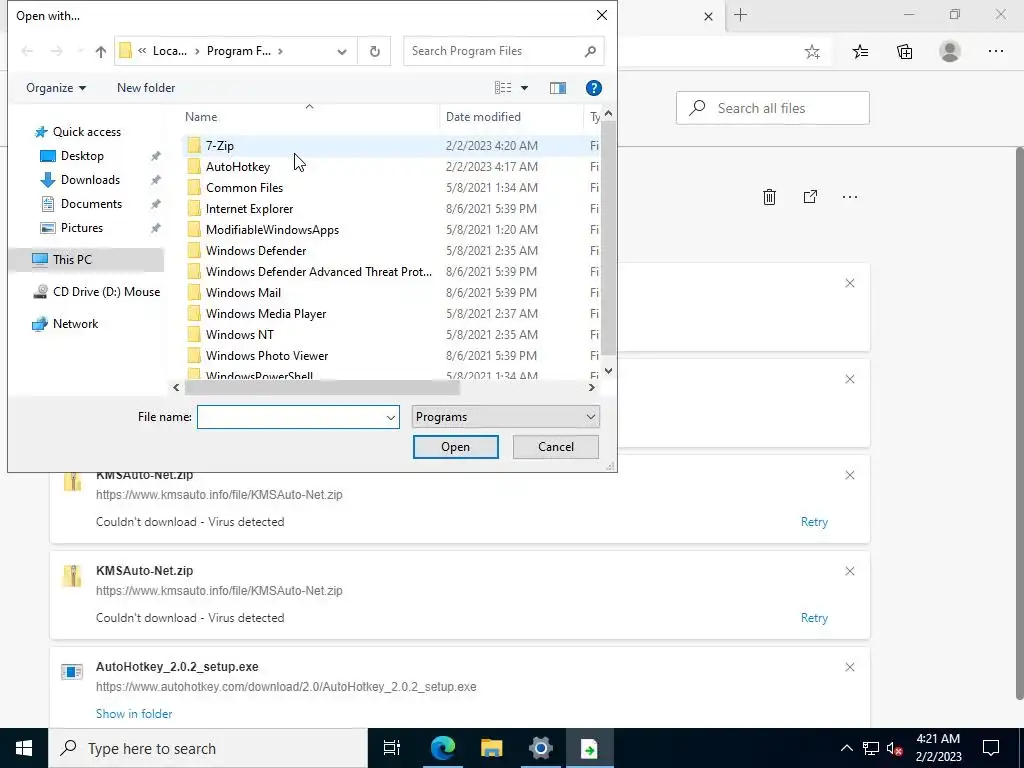The width and height of the screenshot is (1024, 768).
Task: Toggle the preview pane icon
Action: point(558,88)
